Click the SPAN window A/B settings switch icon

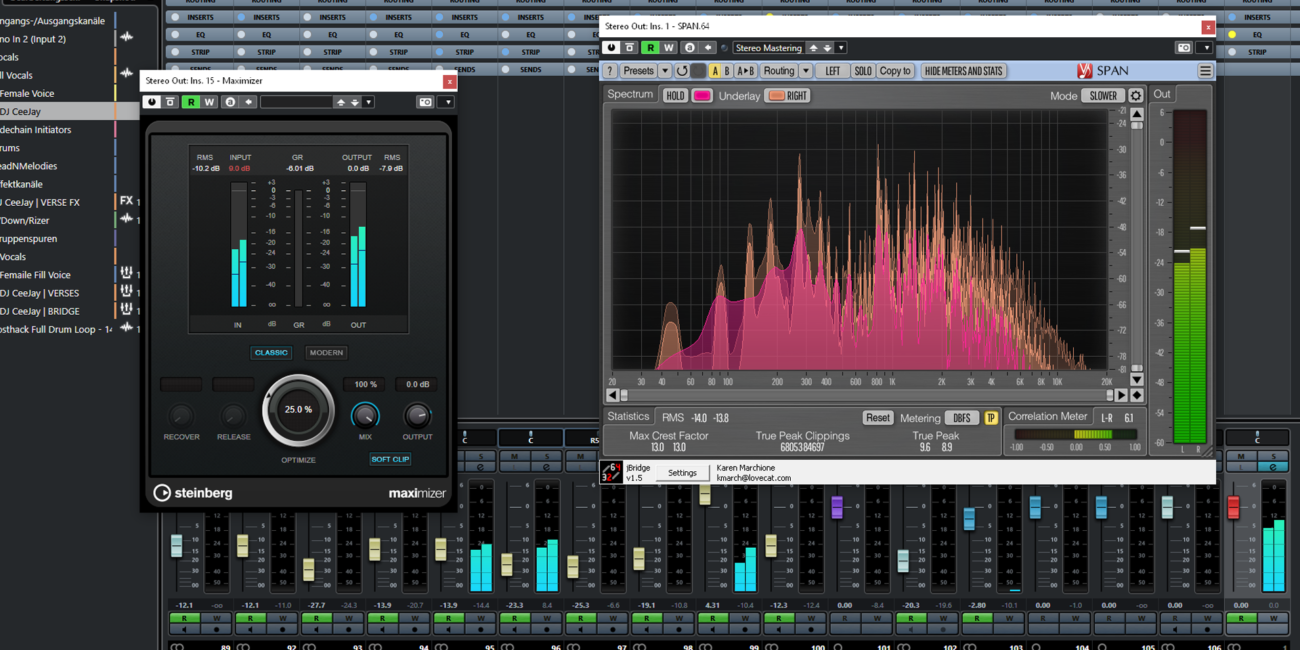pos(630,47)
